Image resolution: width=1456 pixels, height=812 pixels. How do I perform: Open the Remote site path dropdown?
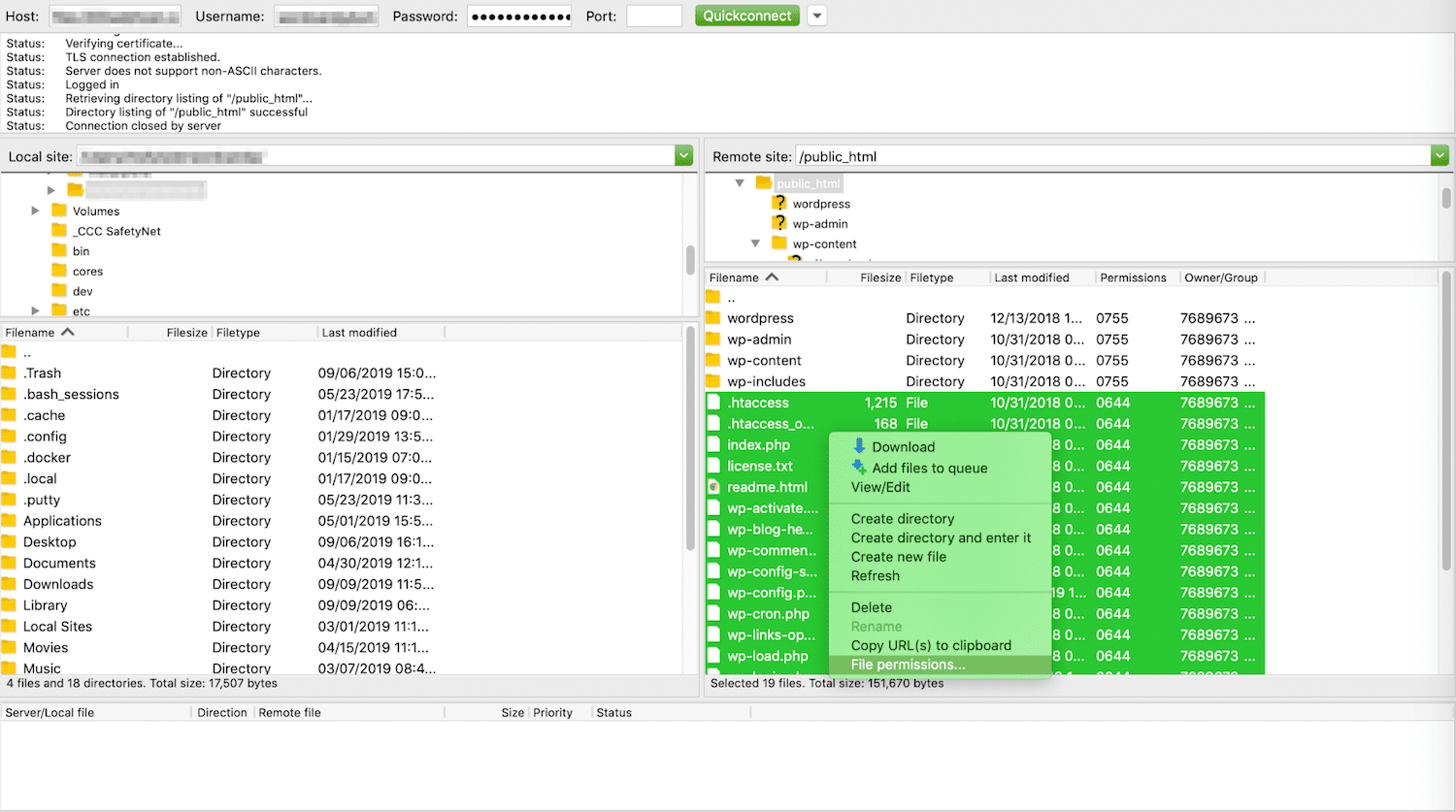[1439, 155]
